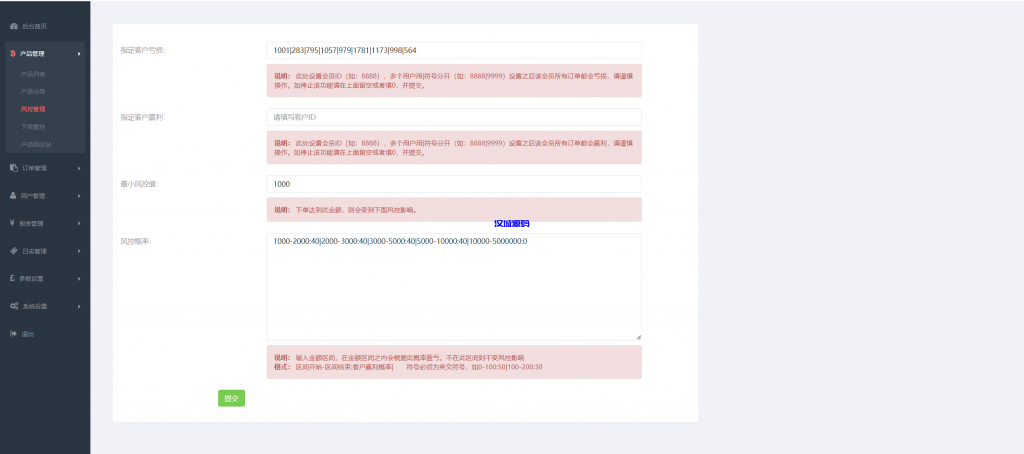Open the 日志管理 menu label
This screenshot has height=454, width=1024.
click(35, 251)
